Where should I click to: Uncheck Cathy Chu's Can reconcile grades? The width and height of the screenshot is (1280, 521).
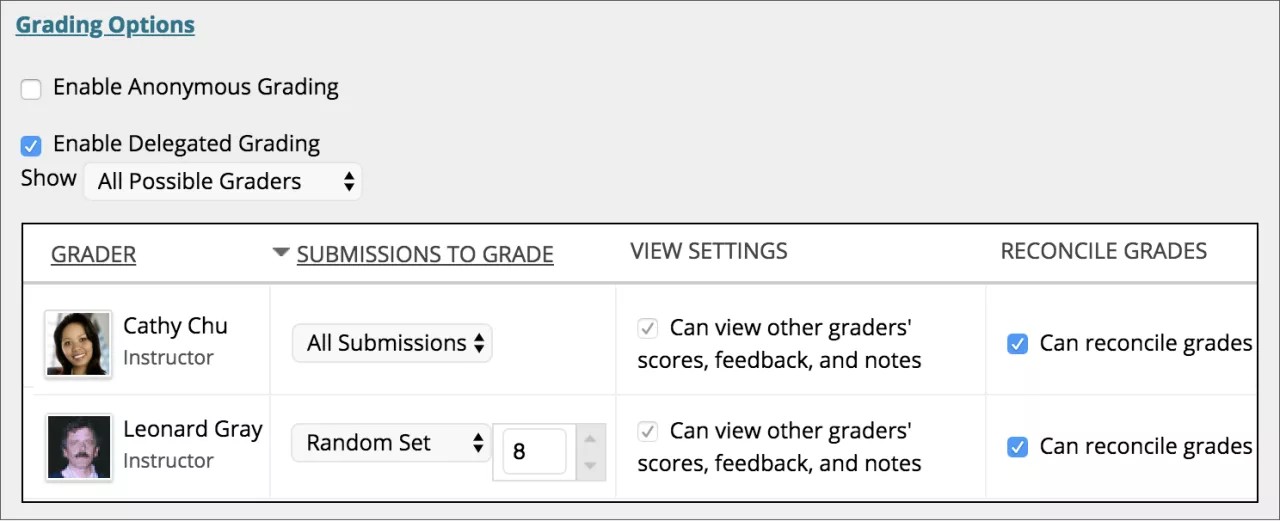point(1017,344)
